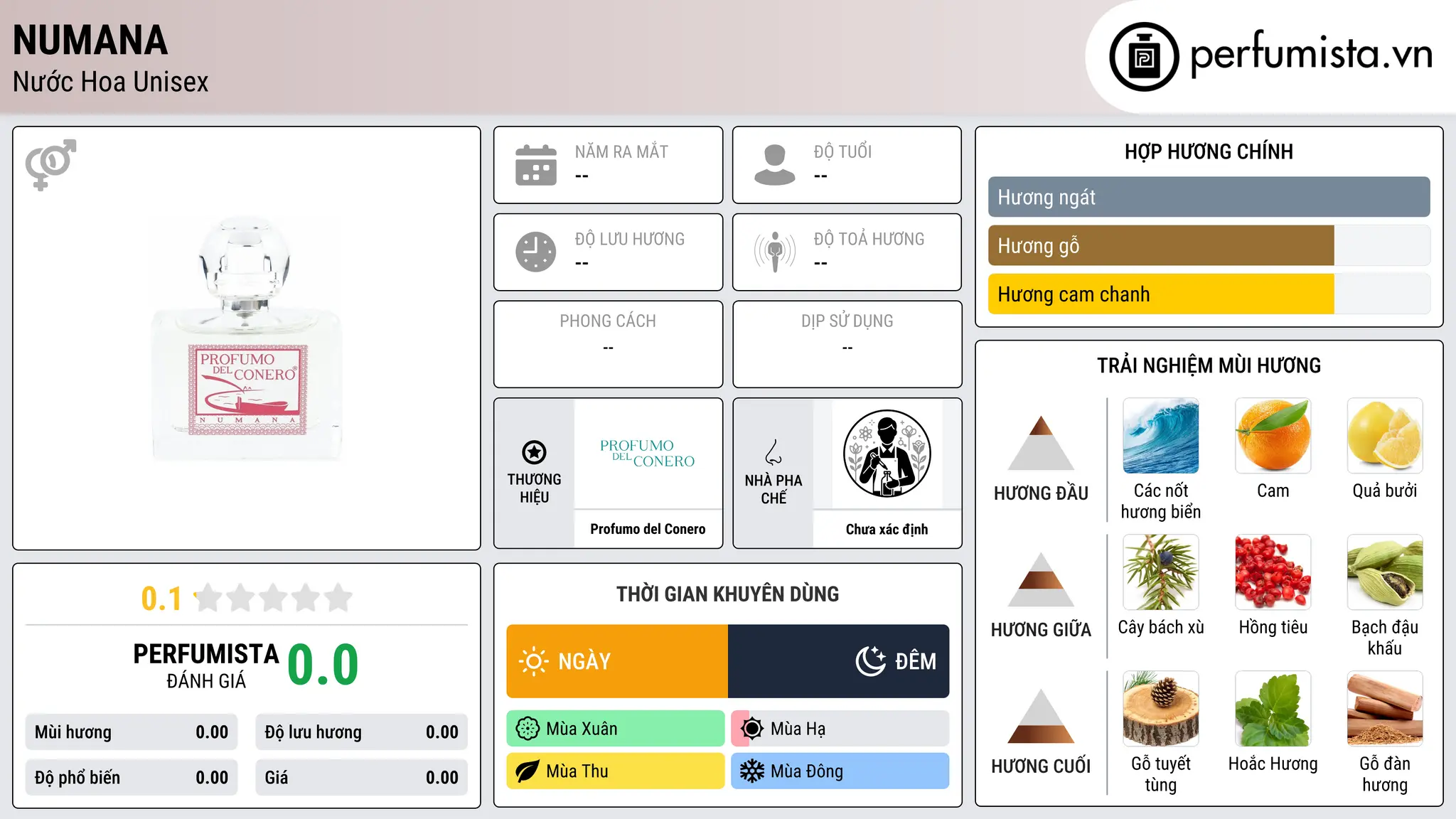
Task: Open the Hồng tiêu pink pepper image
Action: click(1273, 572)
